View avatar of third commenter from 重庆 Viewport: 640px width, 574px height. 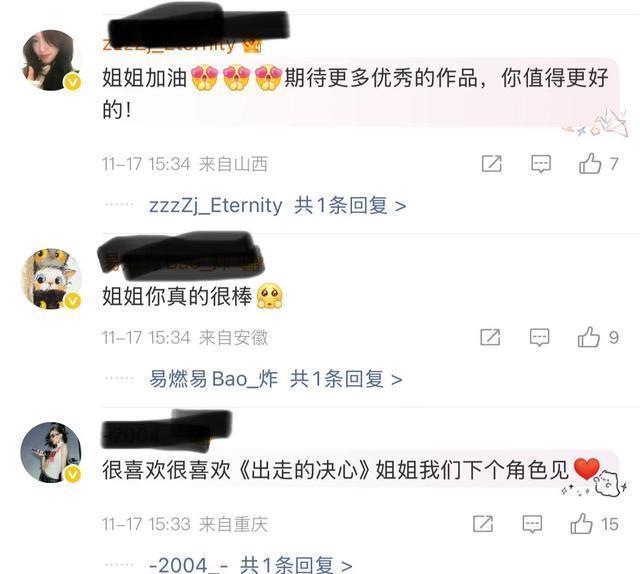click(x=51, y=452)
